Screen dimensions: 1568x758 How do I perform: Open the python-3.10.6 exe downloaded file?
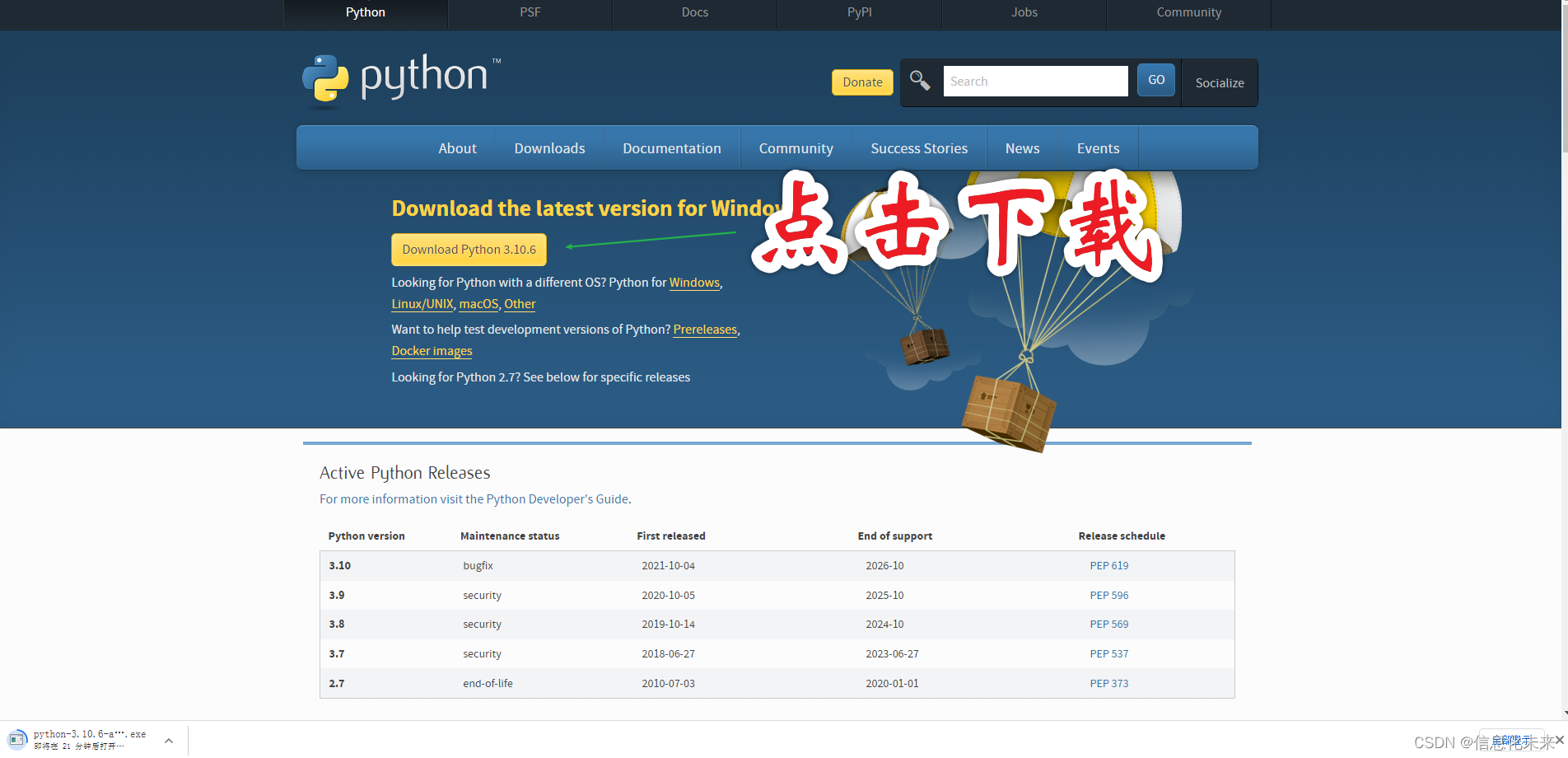pos(90,734)
